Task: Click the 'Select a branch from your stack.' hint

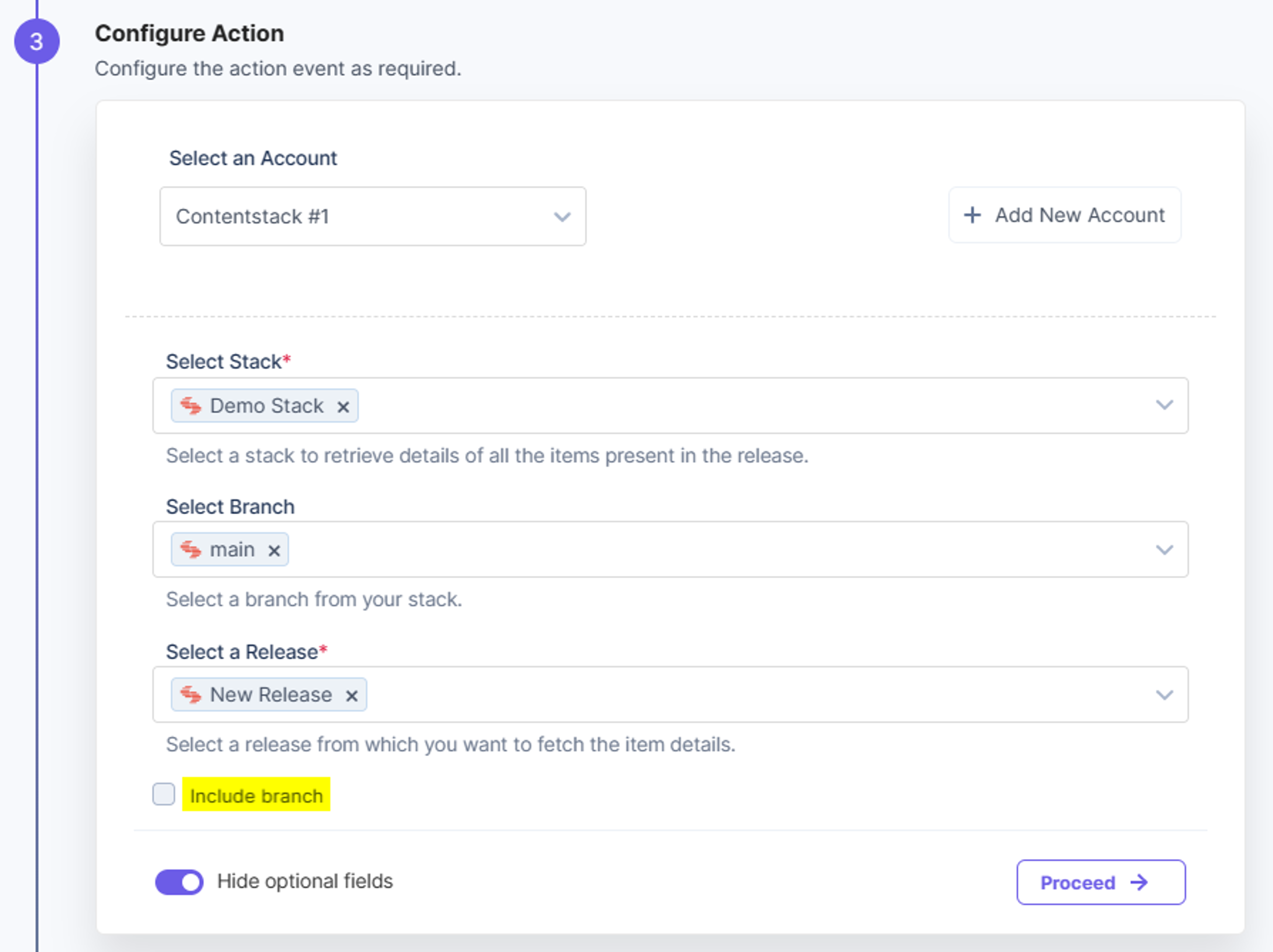Action: [314, 599]
